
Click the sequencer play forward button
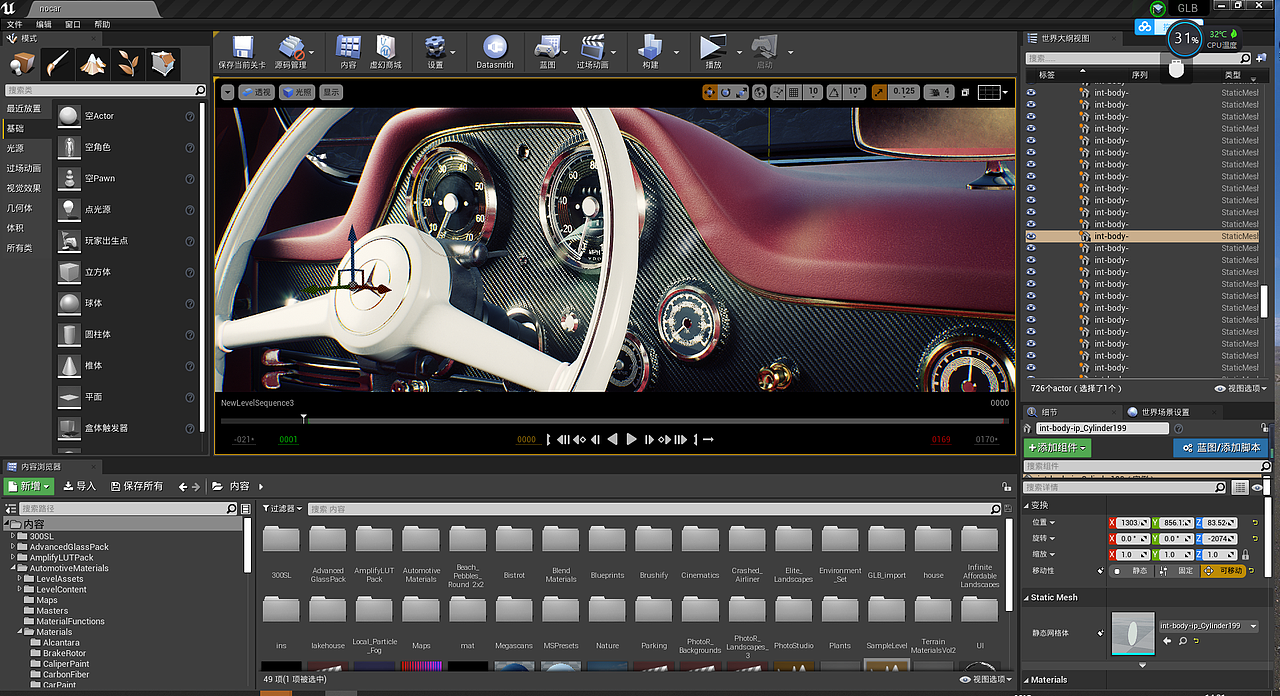631,439
